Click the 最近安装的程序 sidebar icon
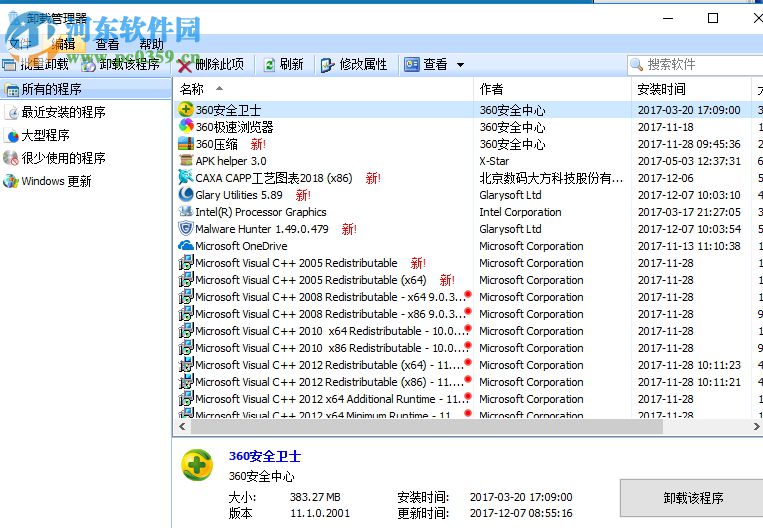Screen dimensions: 763x528 pos(11,112)
